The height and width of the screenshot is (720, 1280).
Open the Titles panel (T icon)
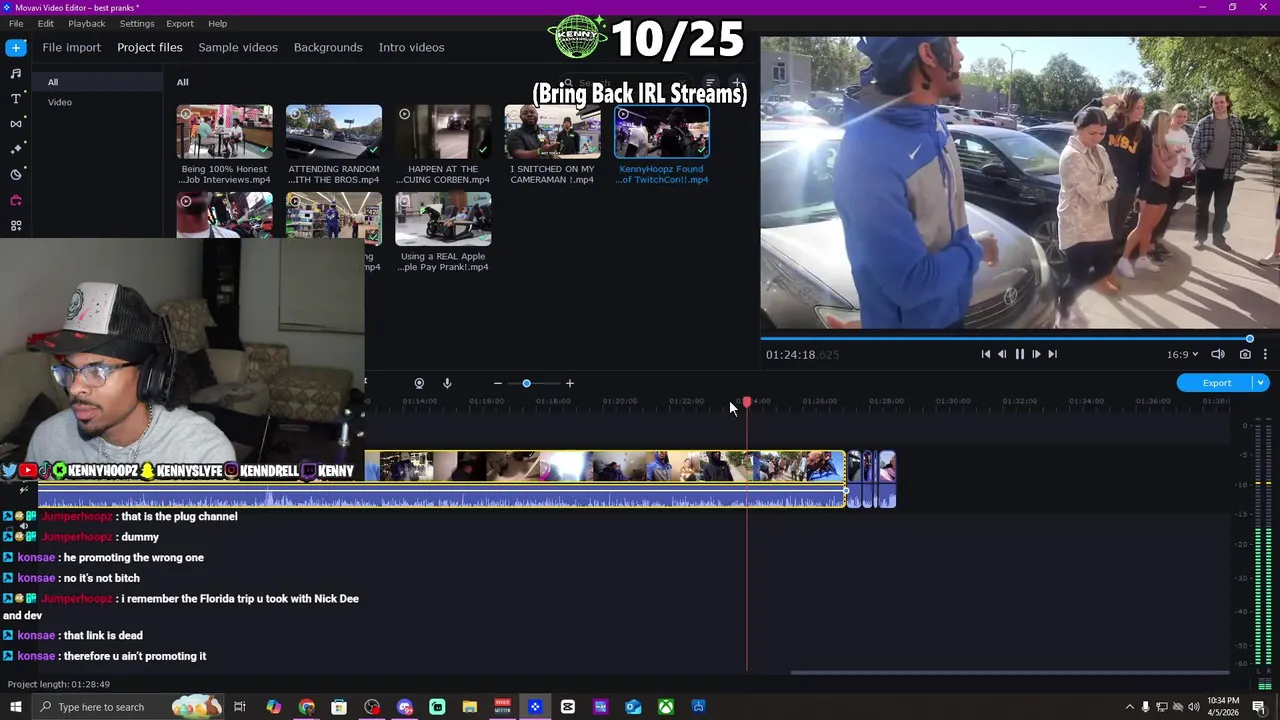(16, 98)
